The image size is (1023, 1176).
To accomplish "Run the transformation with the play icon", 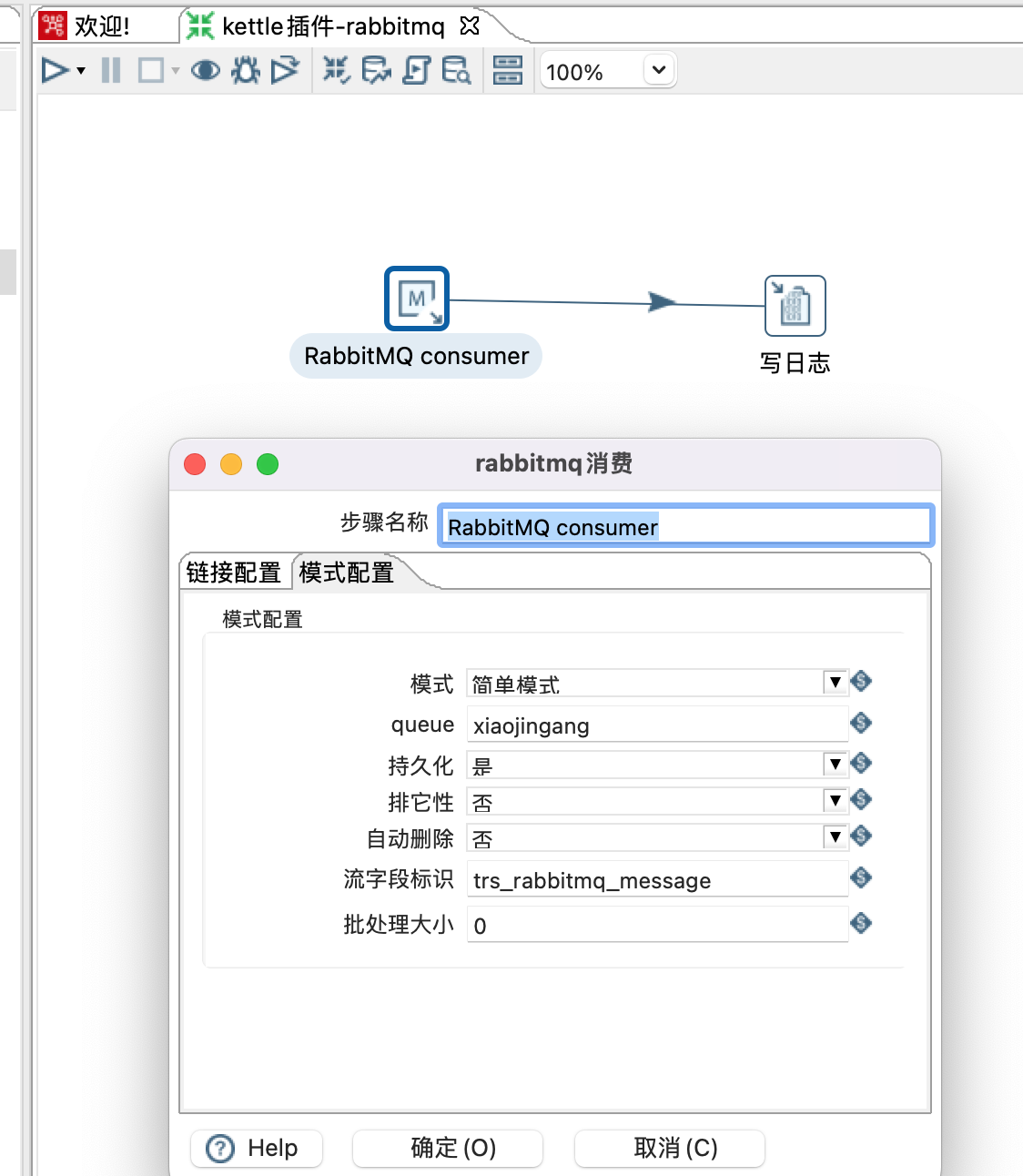I will [x=55, y=70].
